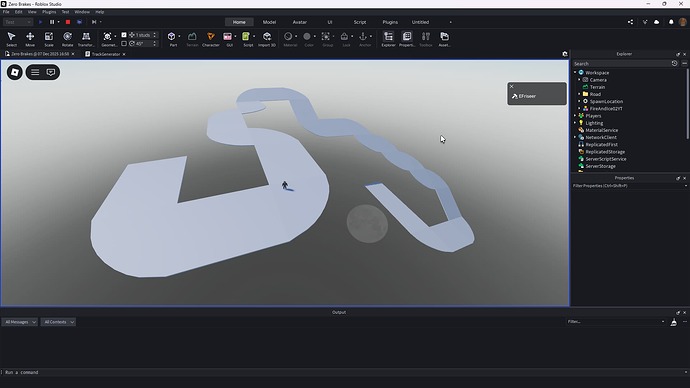The image size is (690, 388).
Task: Click the viewport camera settings icon
Action: coord(565,54)
